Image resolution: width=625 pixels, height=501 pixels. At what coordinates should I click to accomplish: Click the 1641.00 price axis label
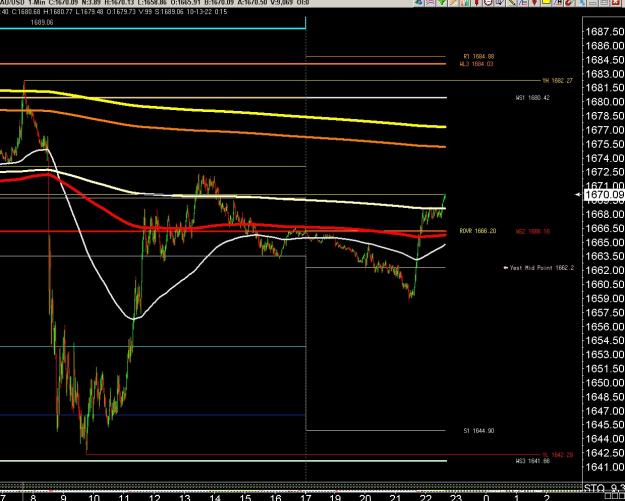(604, 467)
